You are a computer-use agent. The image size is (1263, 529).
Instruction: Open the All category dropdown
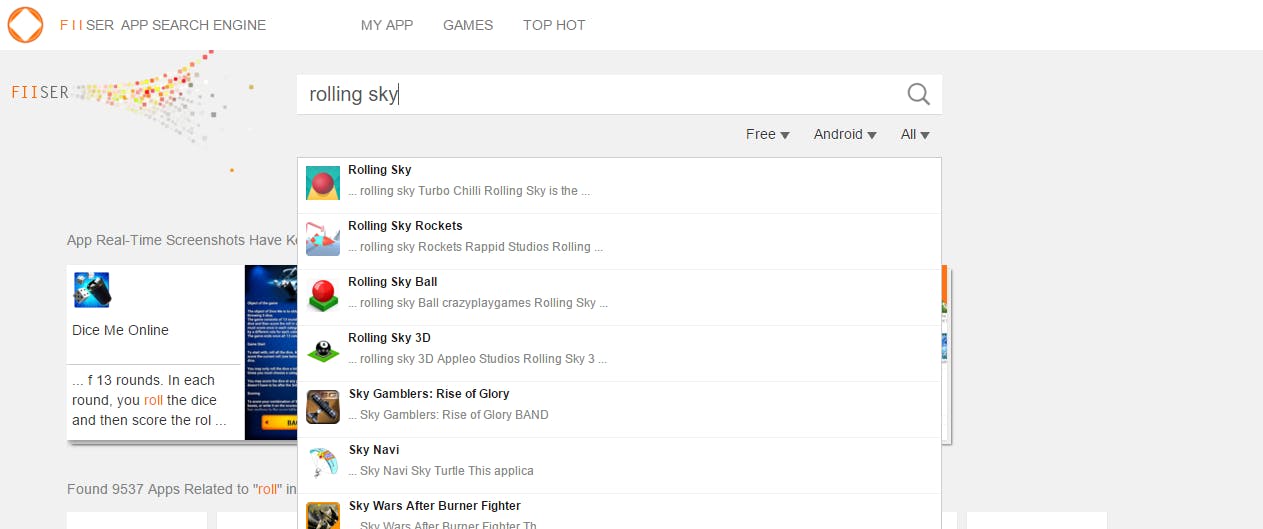point(915,134)
